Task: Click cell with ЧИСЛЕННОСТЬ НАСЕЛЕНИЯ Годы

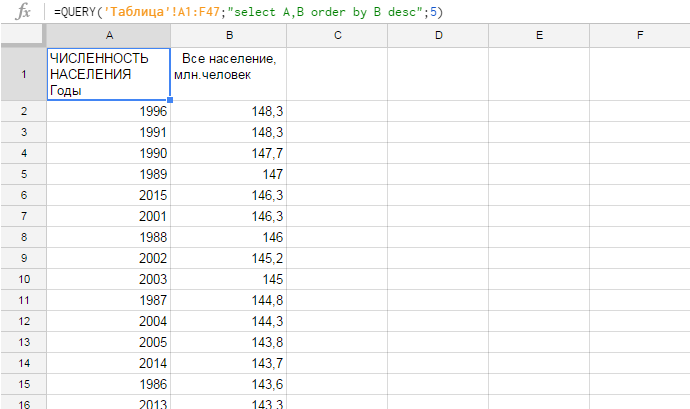Action: click(109, 74)
